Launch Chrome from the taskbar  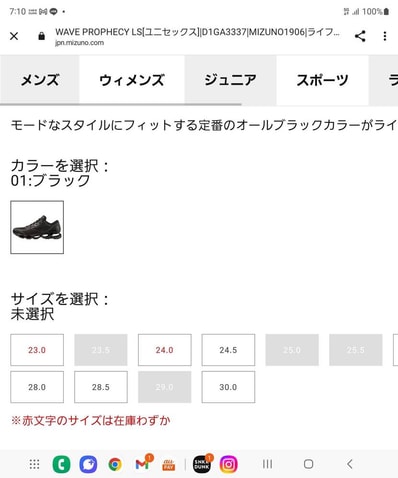(115, 464)
